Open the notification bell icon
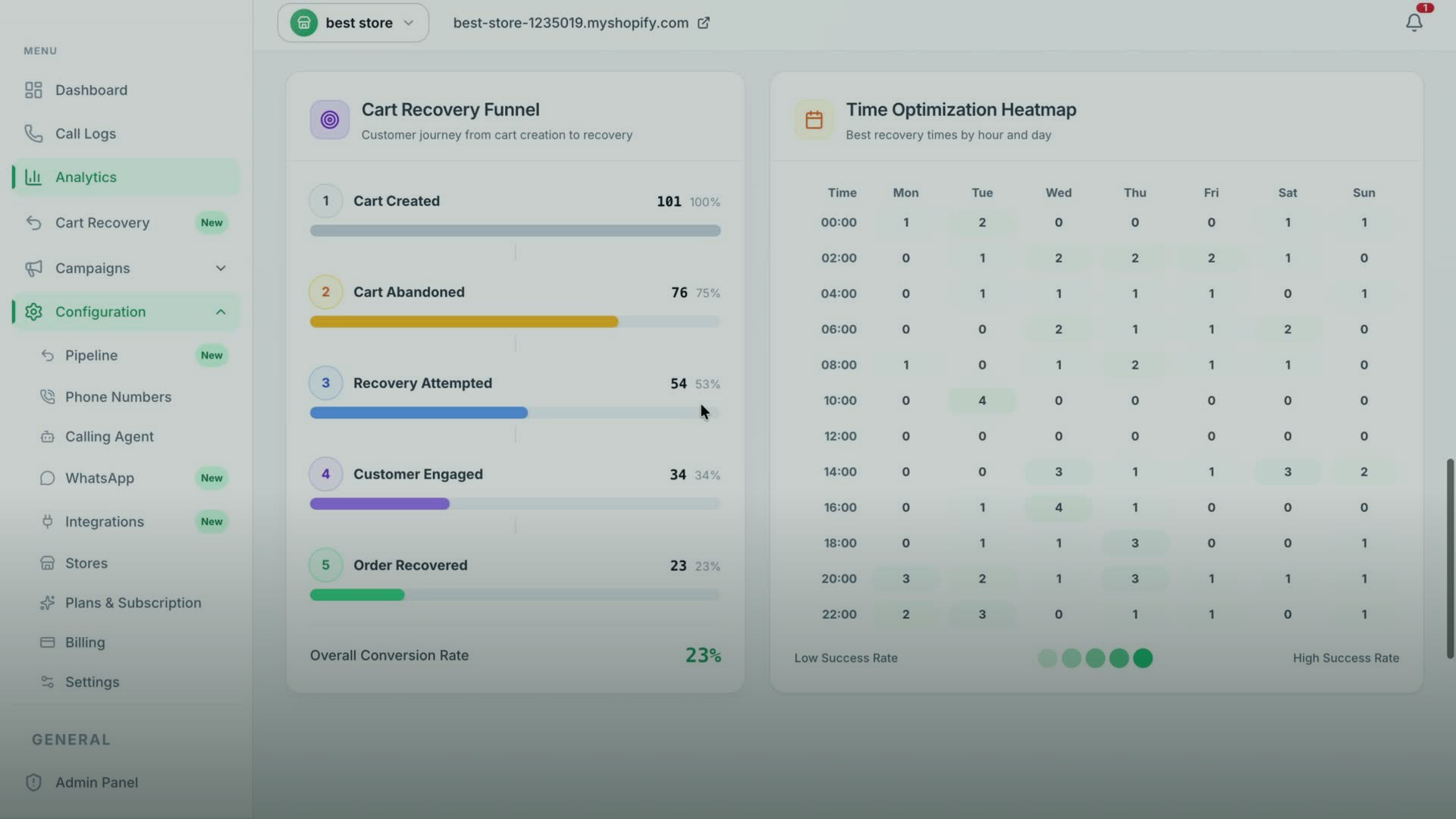Image resolution: width=1456 pixels, height=819 pixels. [1414, 23]
